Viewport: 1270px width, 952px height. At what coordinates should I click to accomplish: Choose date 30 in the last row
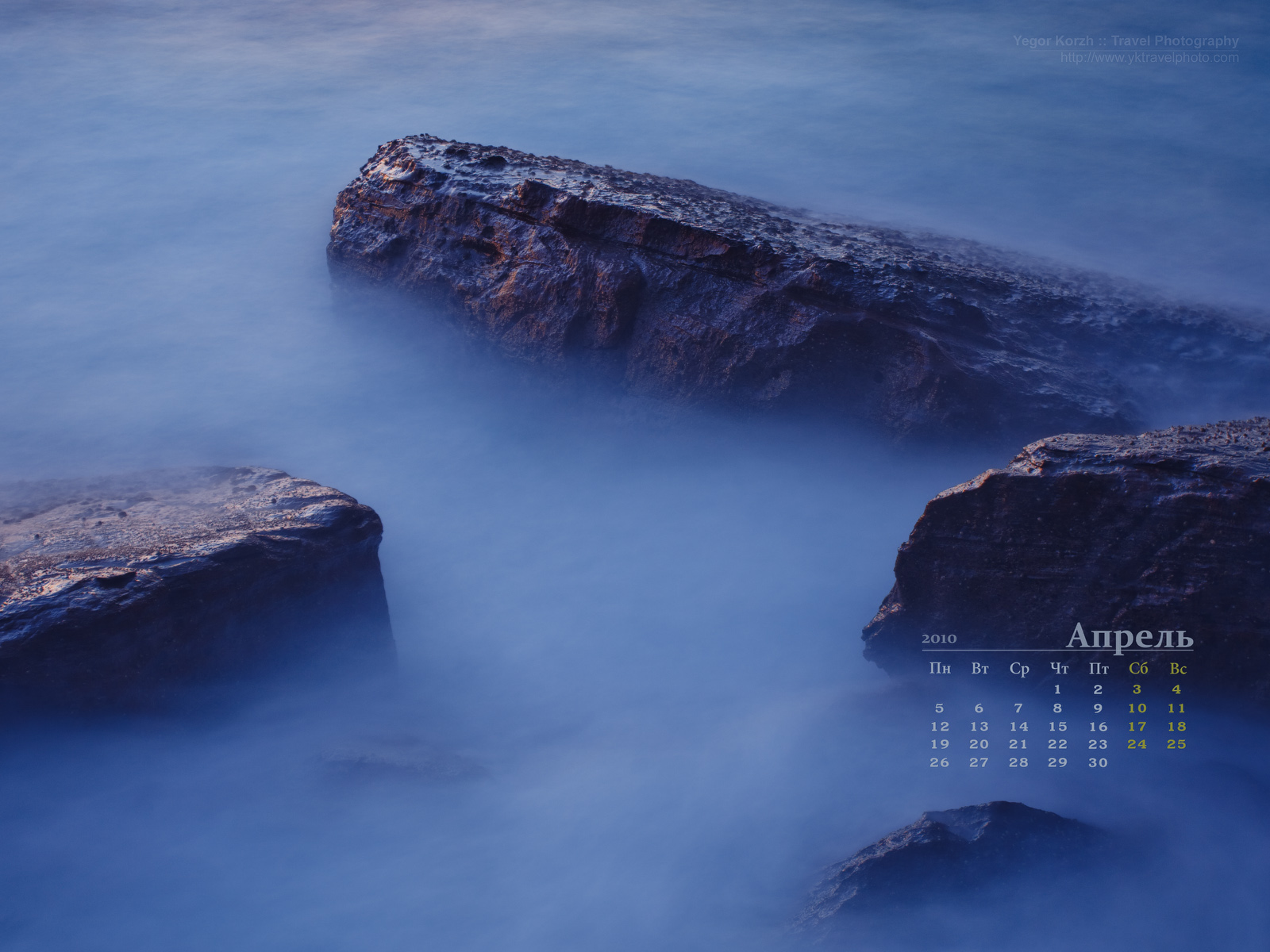tap(1098, 762)
